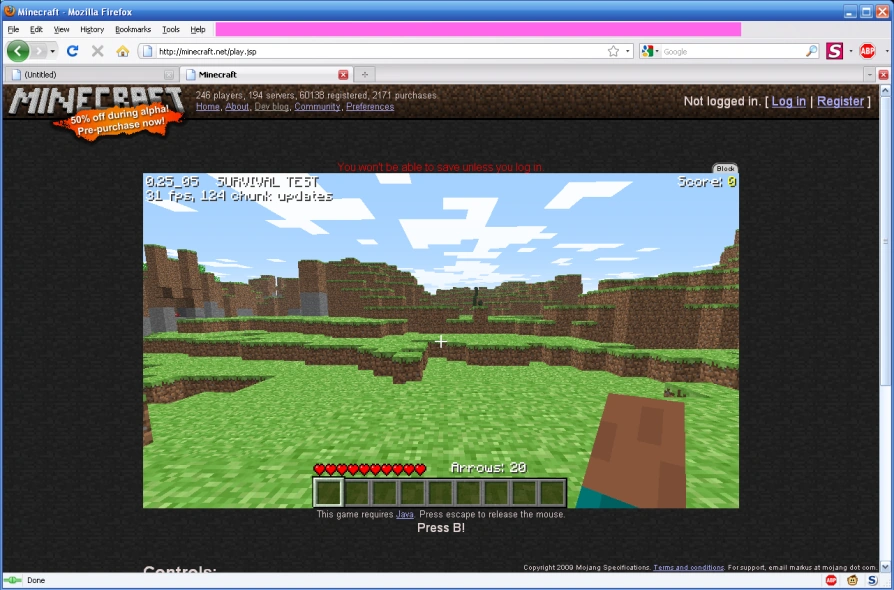Click the Register link
This screenshot has width=894, height=590.
coord(840,101)
